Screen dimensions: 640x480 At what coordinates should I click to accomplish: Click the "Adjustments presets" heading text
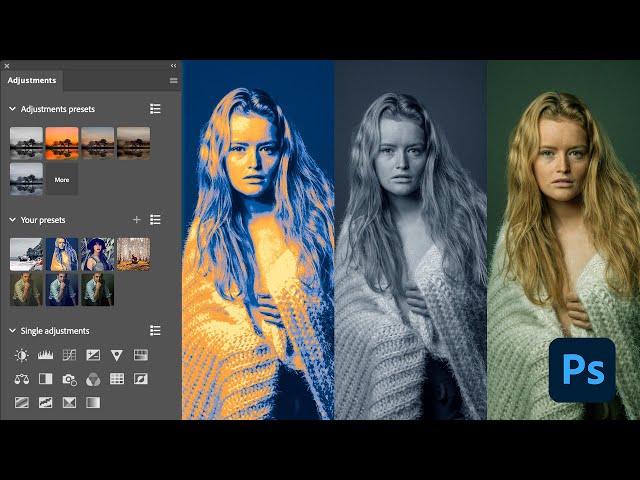(58, 109)
